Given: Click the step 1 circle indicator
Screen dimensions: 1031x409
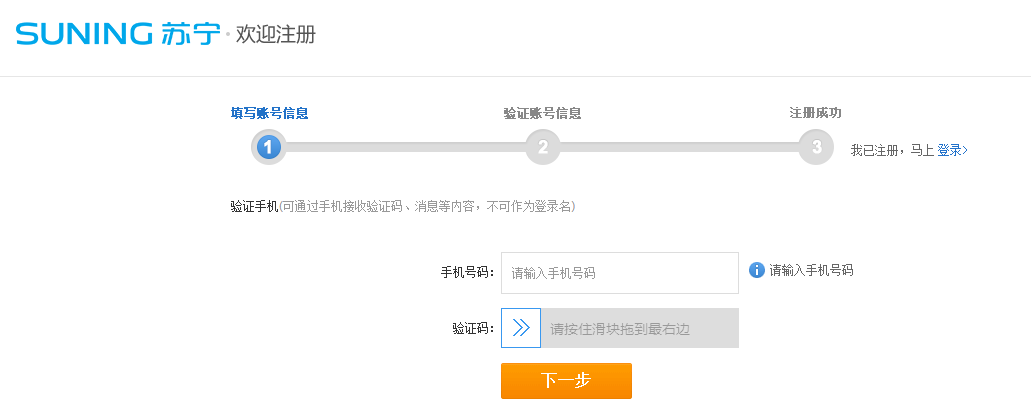Looking at the screenshot, I should coord(268,148).
